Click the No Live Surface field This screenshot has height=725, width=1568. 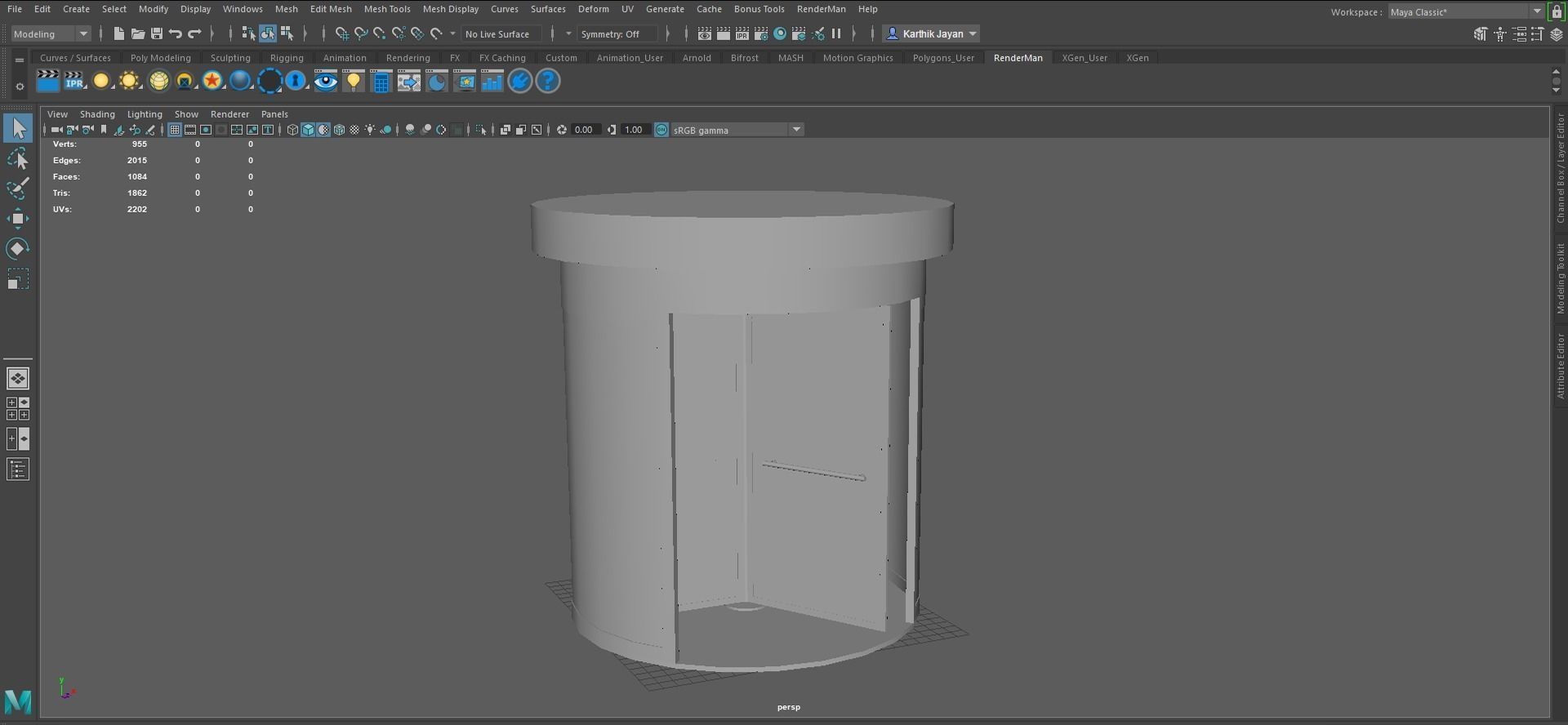click(x=501, y=33)
